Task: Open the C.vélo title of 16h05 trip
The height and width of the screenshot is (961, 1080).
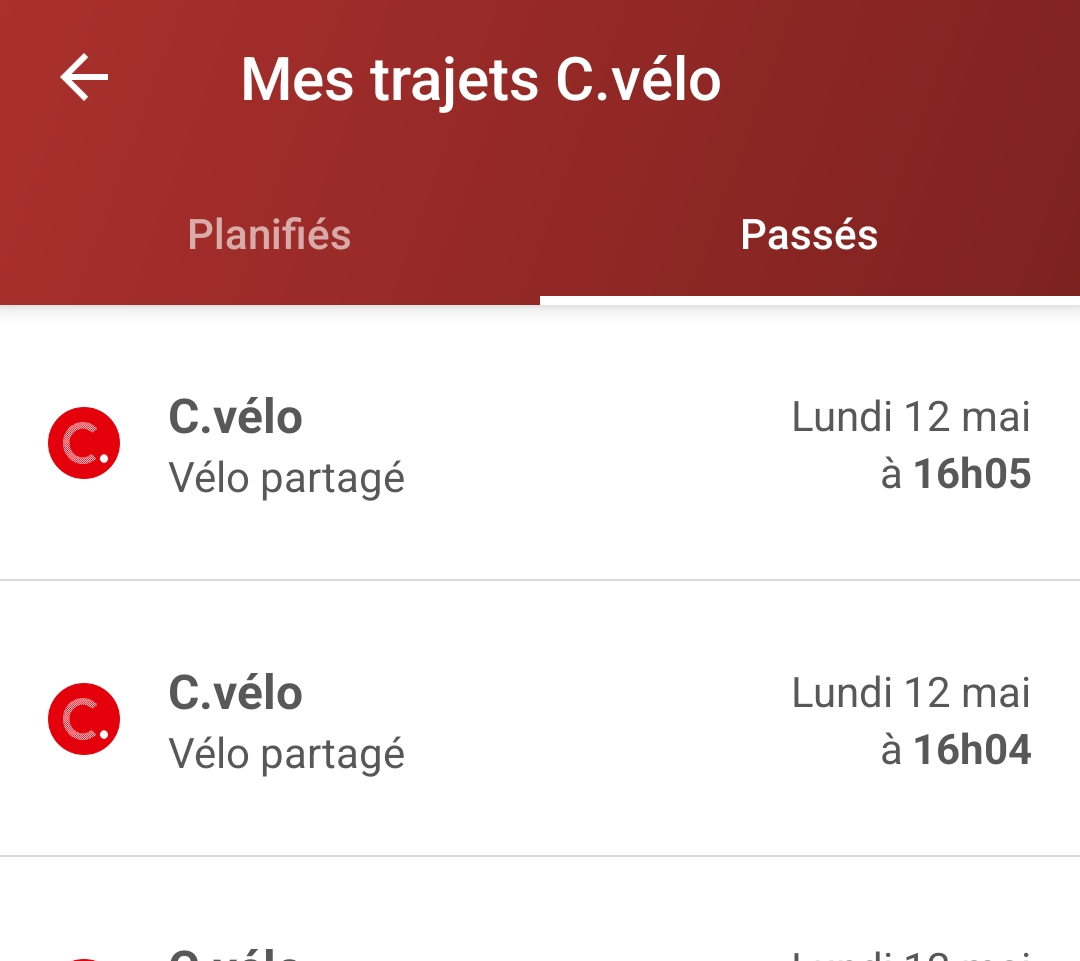Action: point(235,416)
